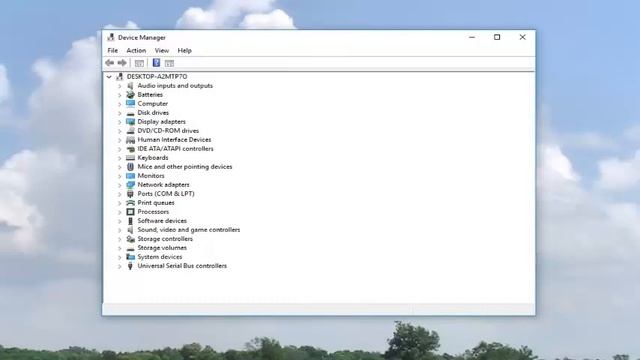Expand the Print queues chevron

[x=120, y=203]
